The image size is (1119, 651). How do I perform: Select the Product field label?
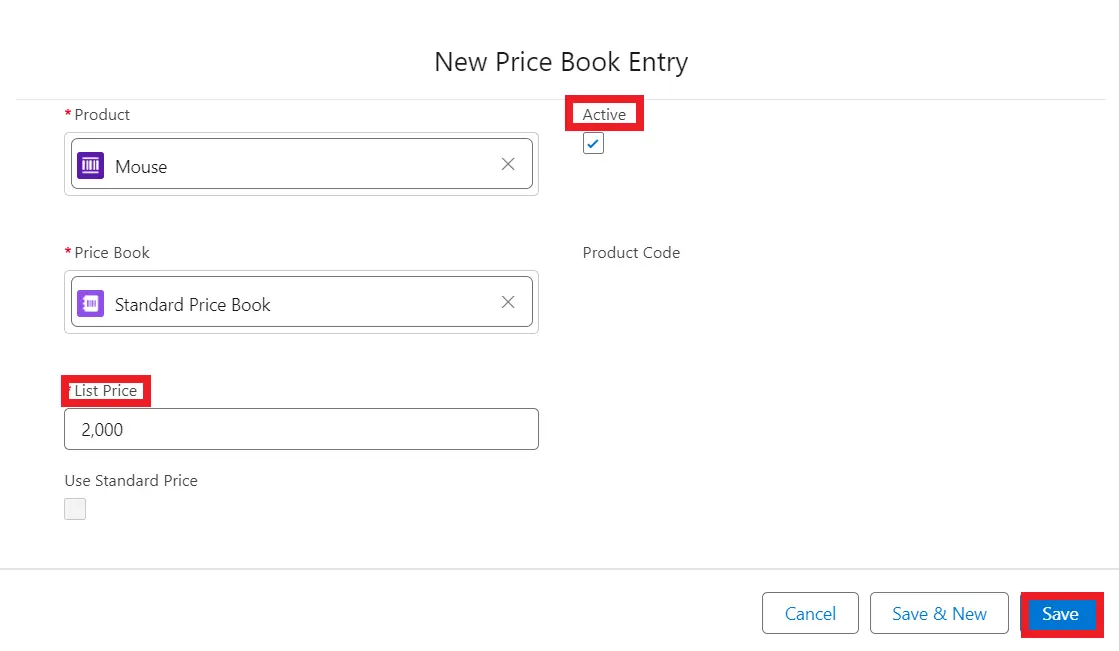coord(102,115)
